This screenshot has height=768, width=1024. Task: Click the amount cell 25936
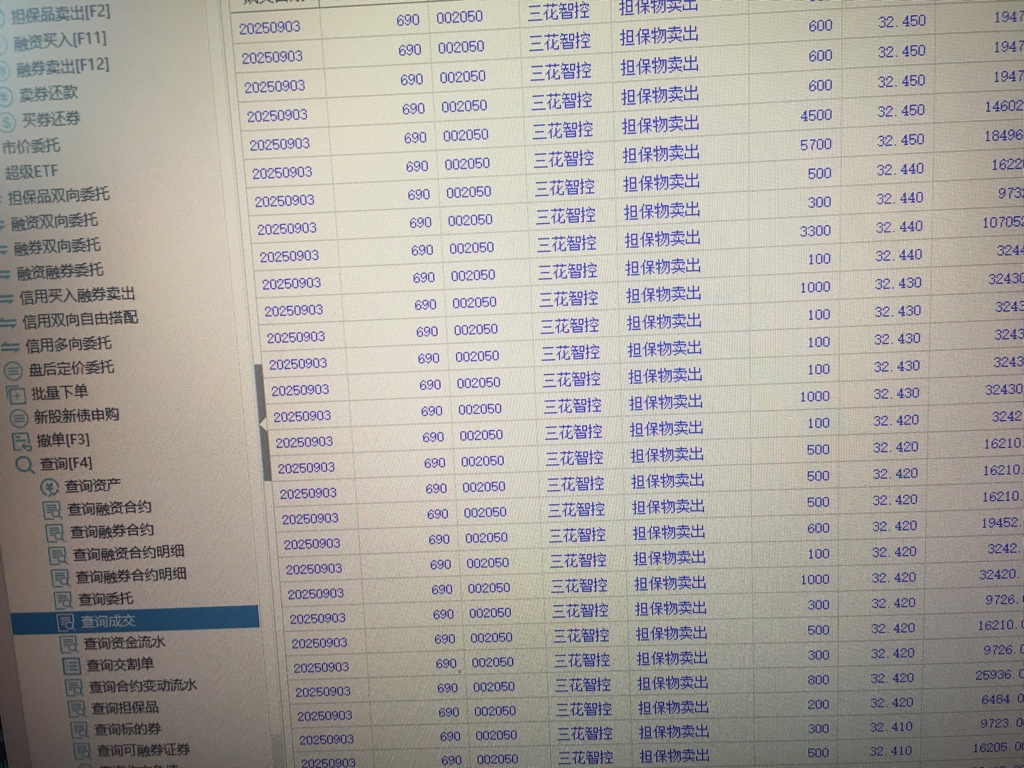pyautogui.click(x=999, y=675)
